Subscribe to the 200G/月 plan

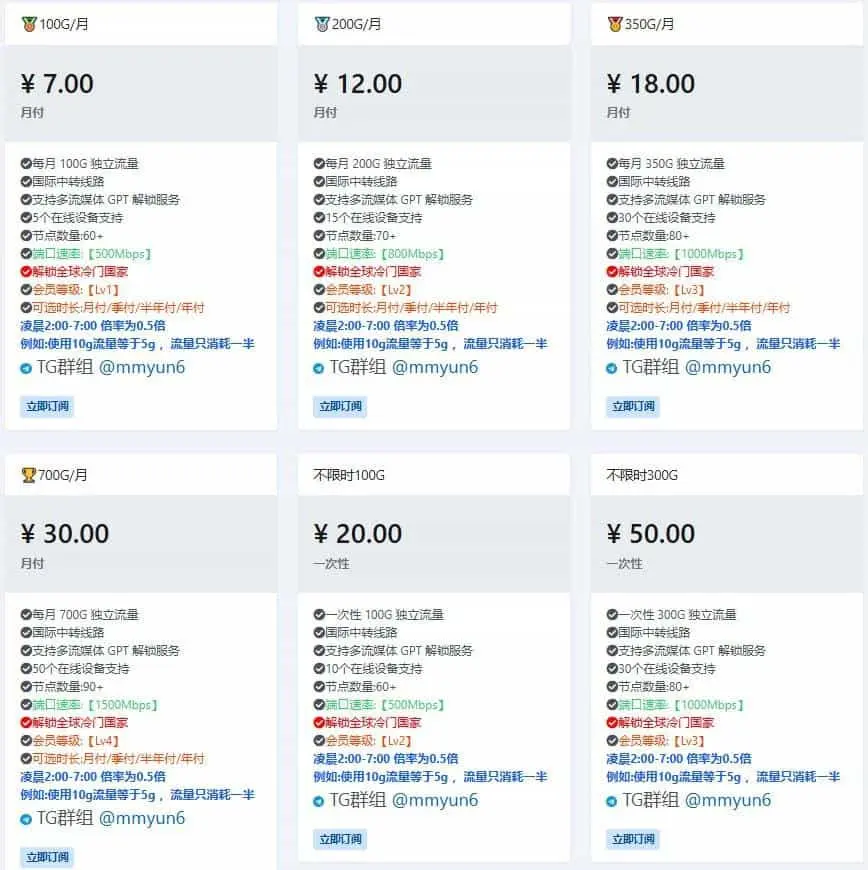click(x=340, y=406)
